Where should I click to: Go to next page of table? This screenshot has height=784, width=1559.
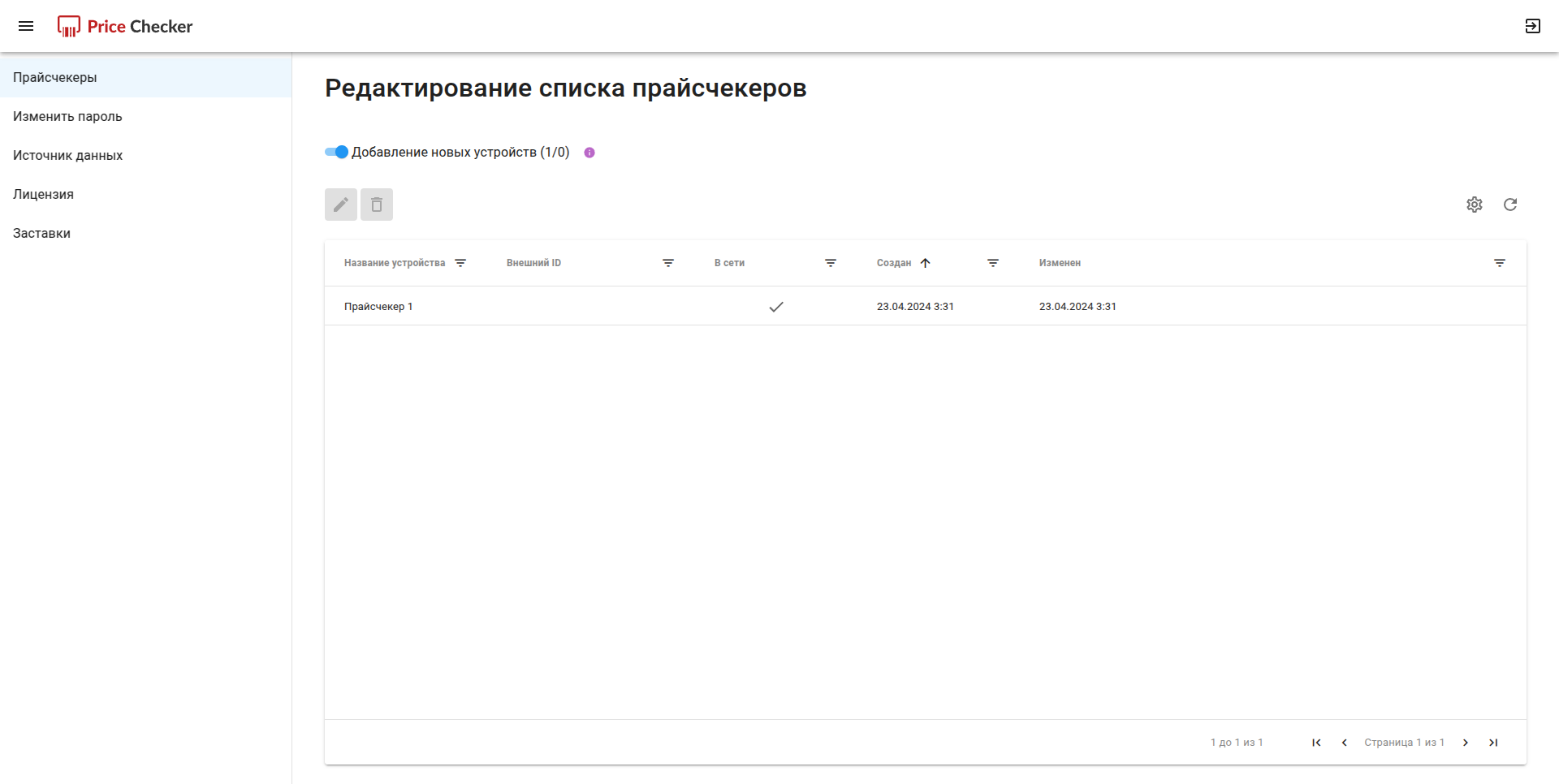click(x=1466, y=743)
